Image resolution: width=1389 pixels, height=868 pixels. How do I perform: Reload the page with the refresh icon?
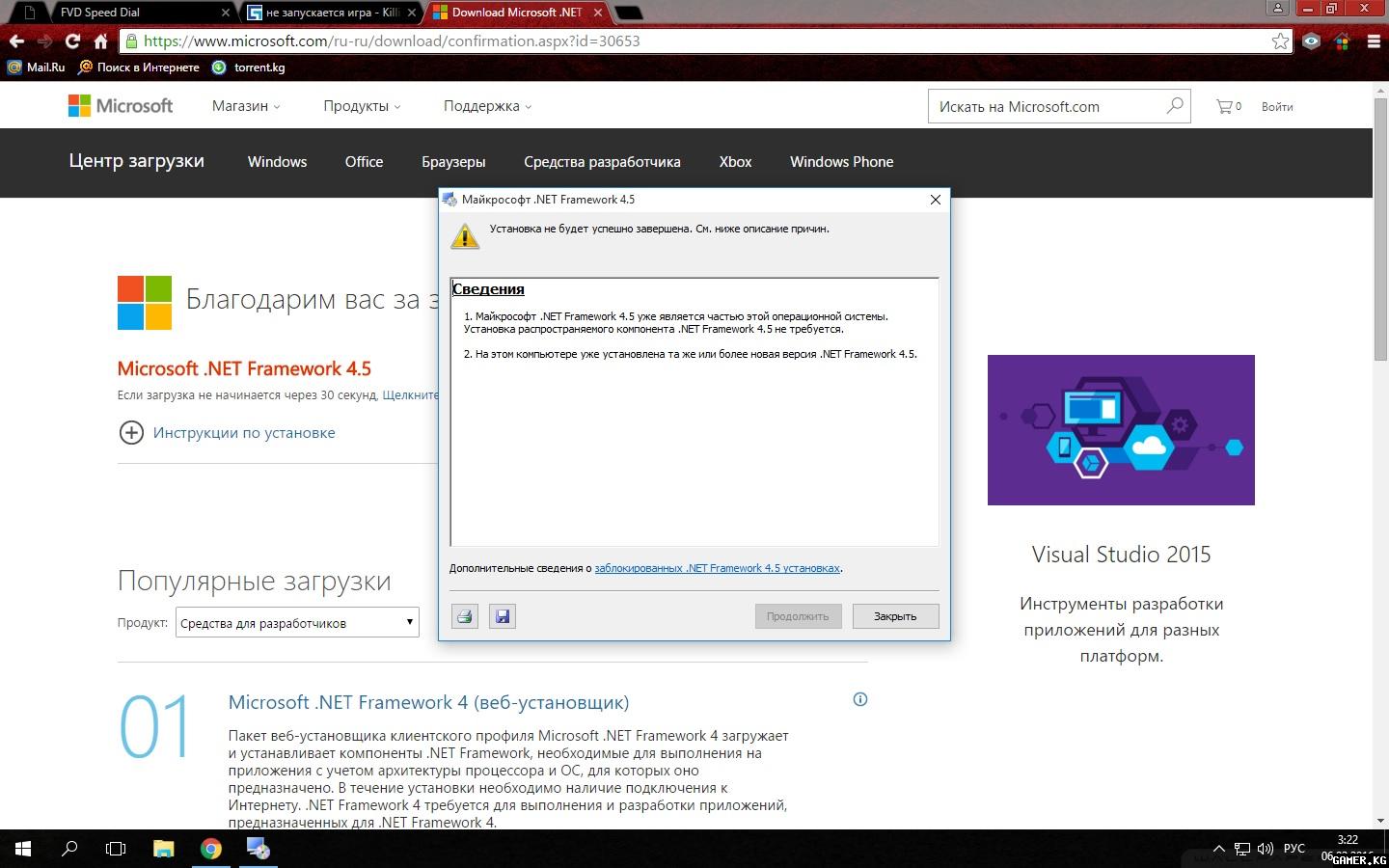(72, 41)
